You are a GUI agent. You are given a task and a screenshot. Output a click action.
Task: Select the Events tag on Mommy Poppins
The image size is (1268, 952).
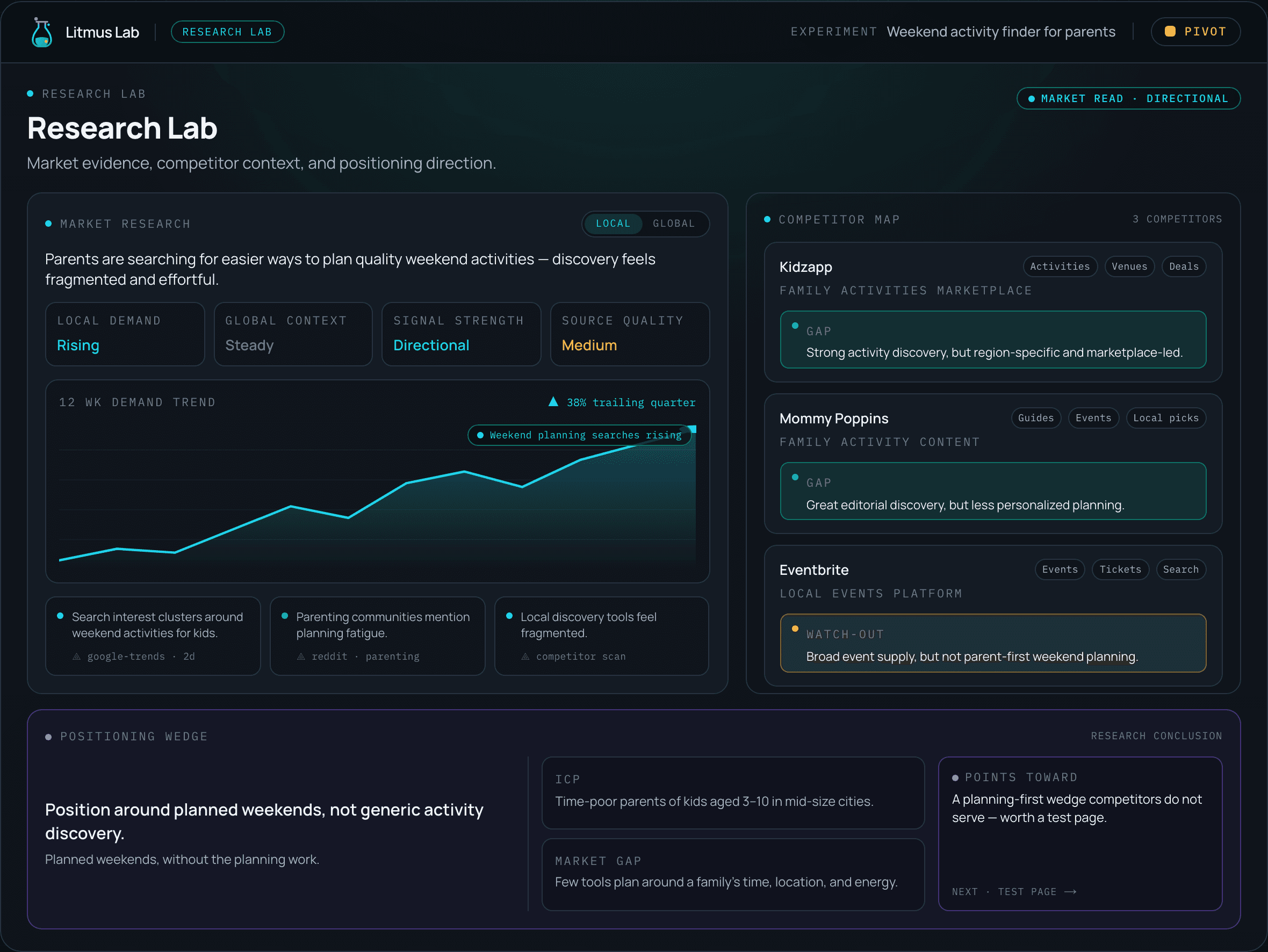tap(1093, 418)
